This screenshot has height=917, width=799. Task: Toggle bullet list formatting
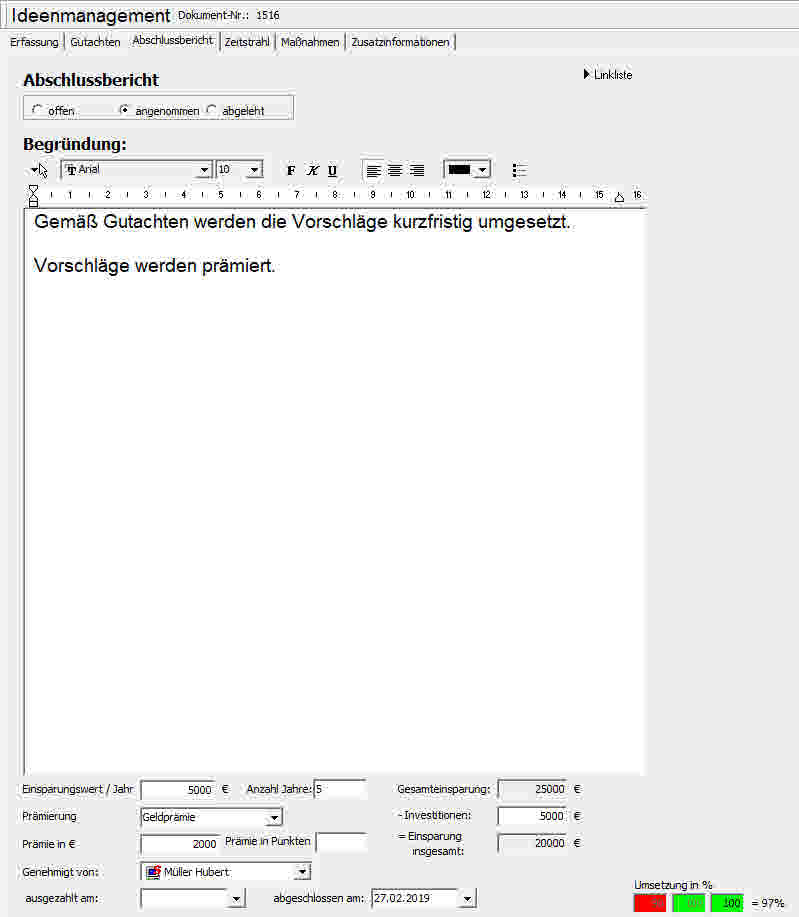tap(519, 170)
